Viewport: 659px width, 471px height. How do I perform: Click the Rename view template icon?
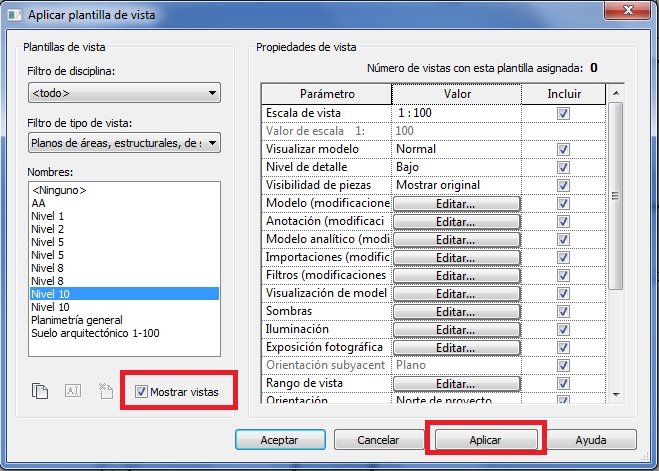(72, 391)
